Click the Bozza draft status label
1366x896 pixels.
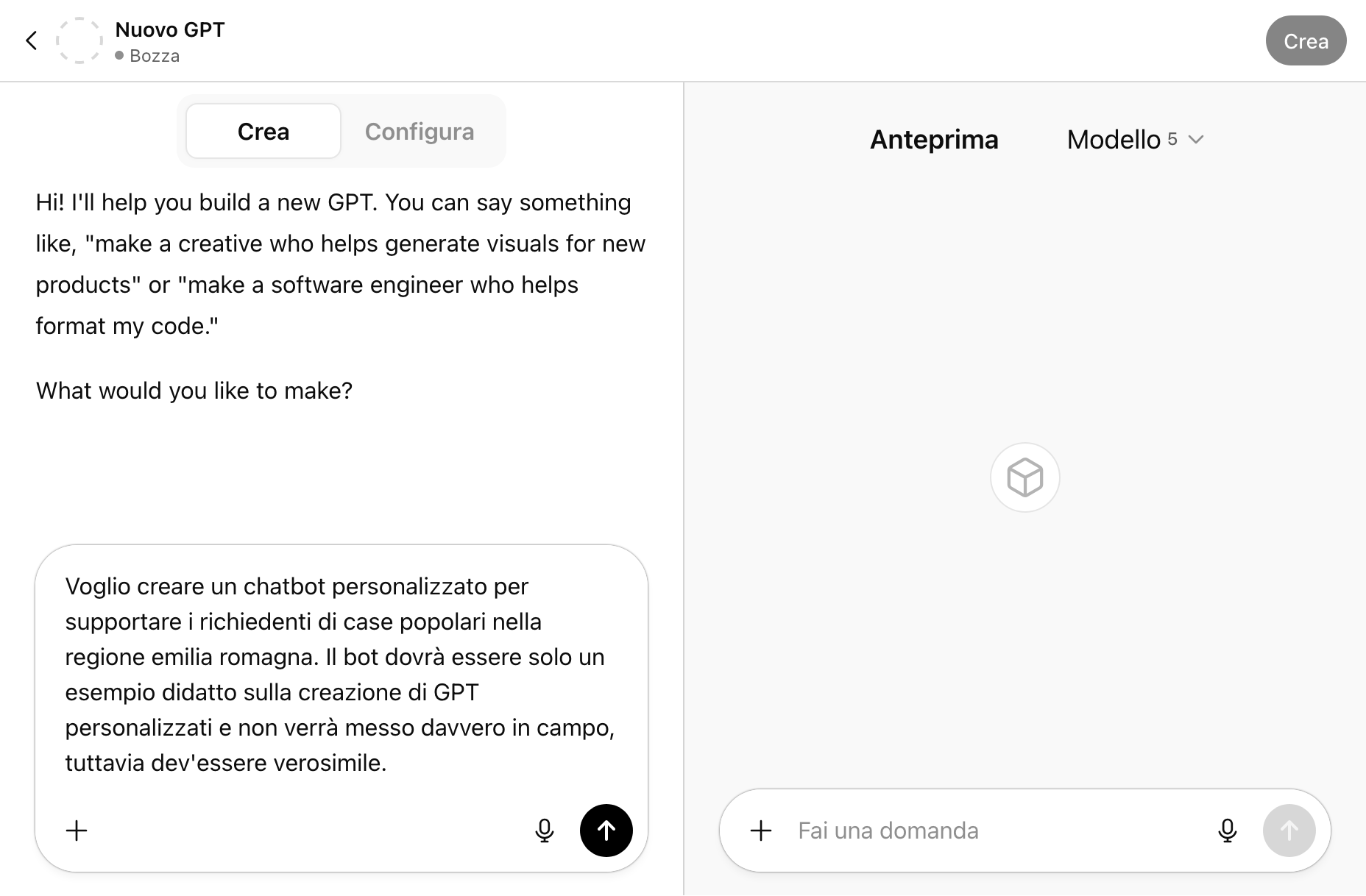154,56
